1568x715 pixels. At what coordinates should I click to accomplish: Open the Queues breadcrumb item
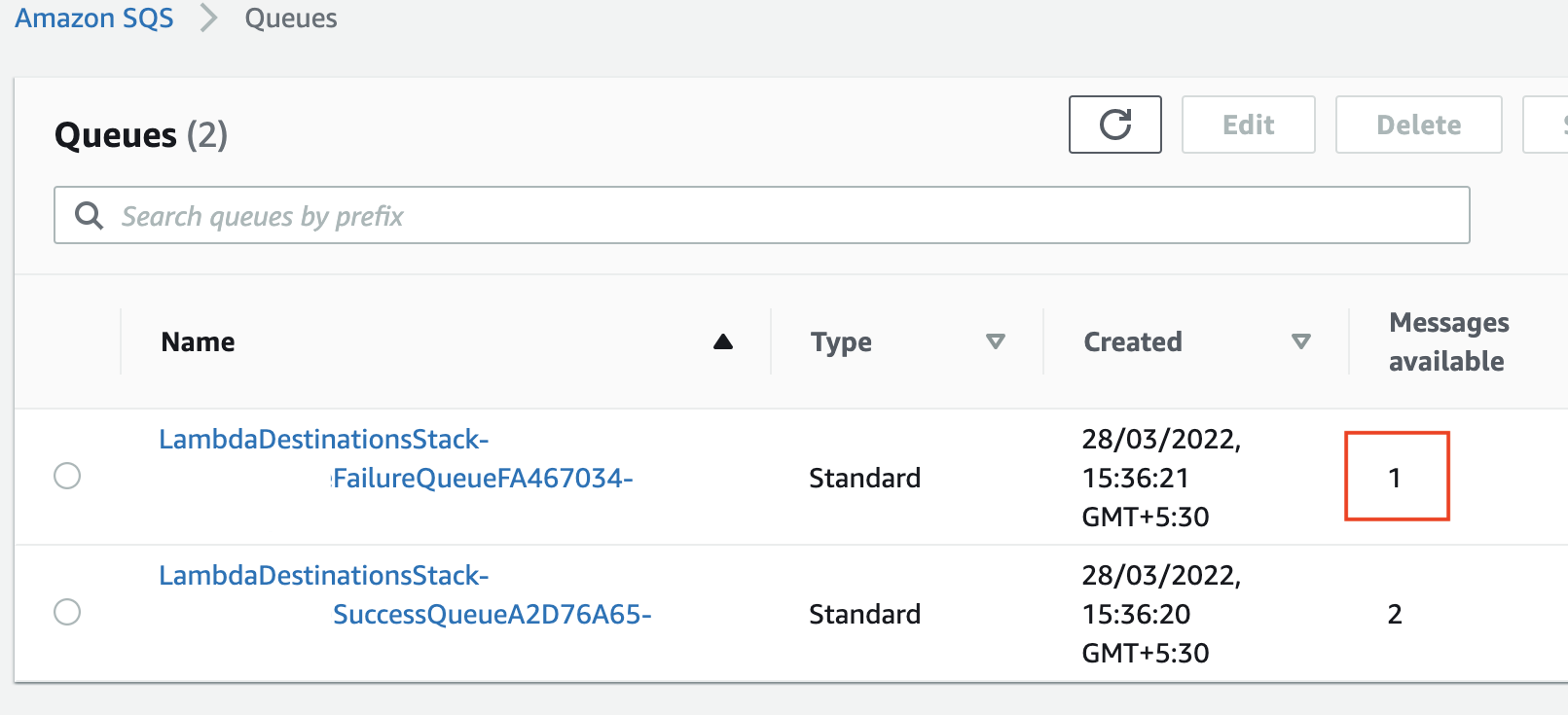coord(291,18)
